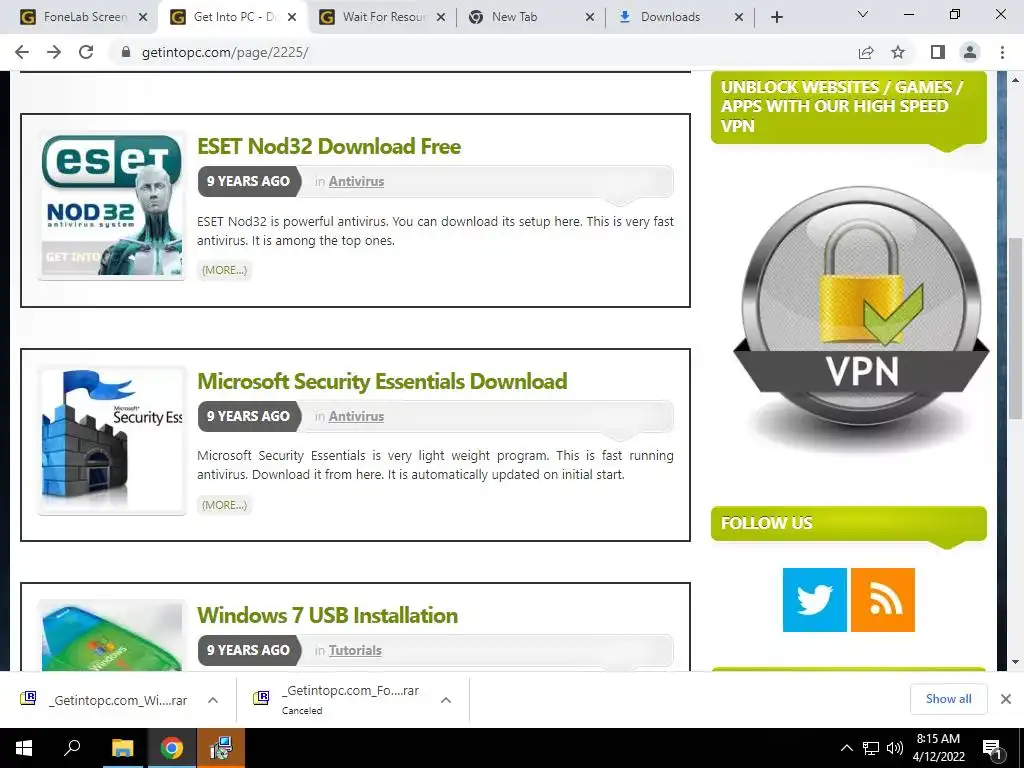Click the installer app taskbar icon
Image resolution: width=1024 pixels, height=768 pixels.
click(221, 748)
